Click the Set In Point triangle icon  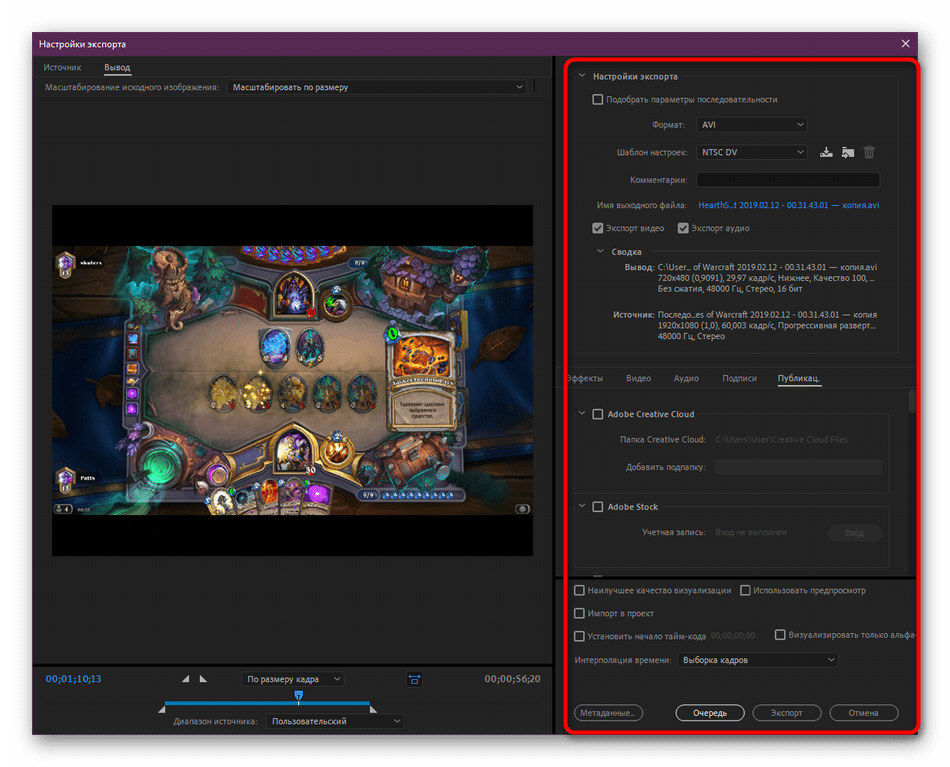click(187, 679)
